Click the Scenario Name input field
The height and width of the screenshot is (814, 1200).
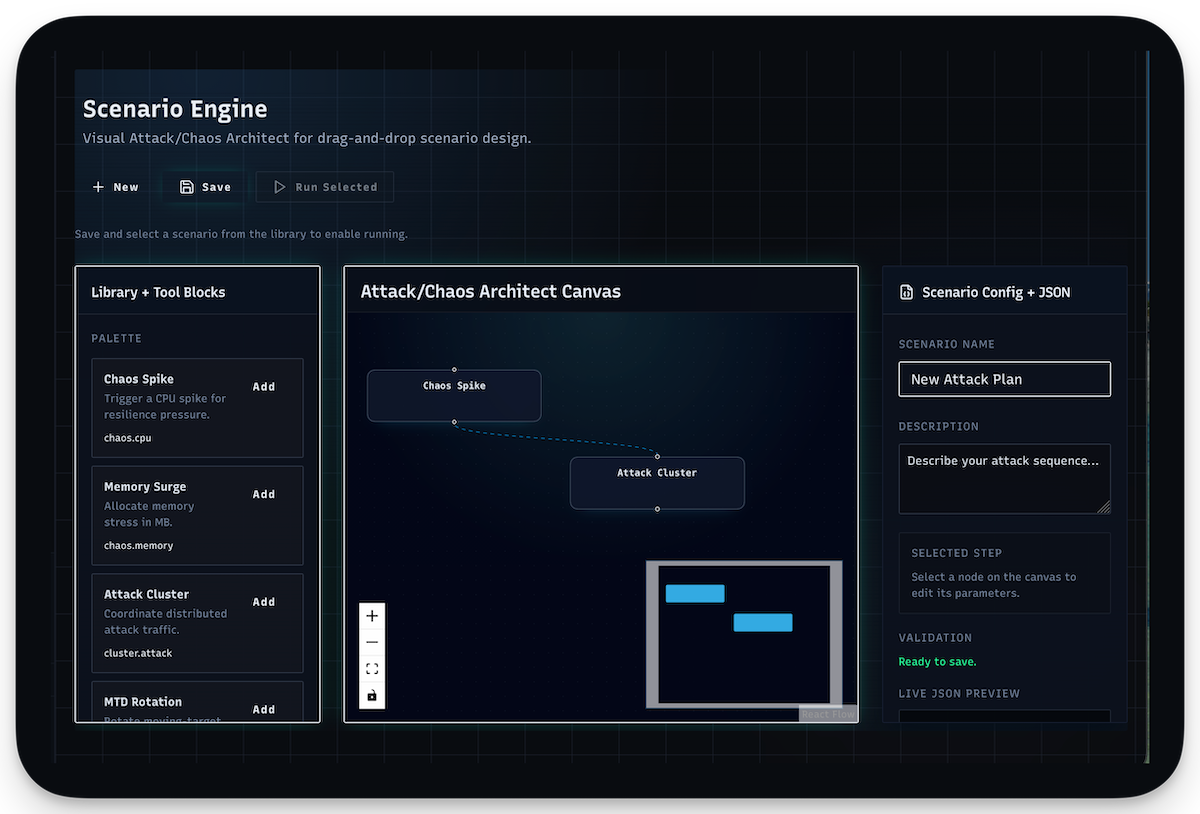tap(1004, 380)
